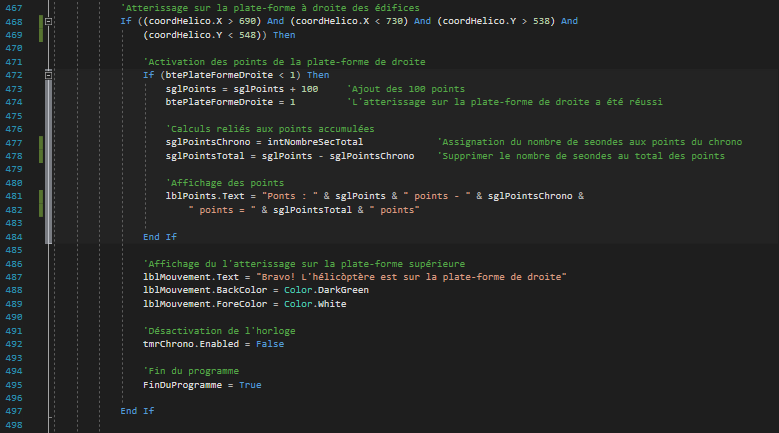779x433 pixels.
Task: Click the string " points = " on line 482
Action: (x=222, y=210)
